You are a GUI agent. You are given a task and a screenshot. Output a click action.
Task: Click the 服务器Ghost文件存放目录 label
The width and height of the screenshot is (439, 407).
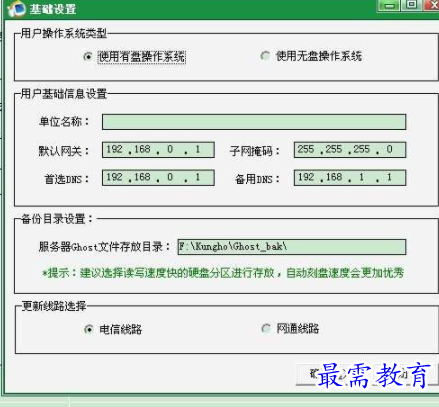[x=104, y=247]
